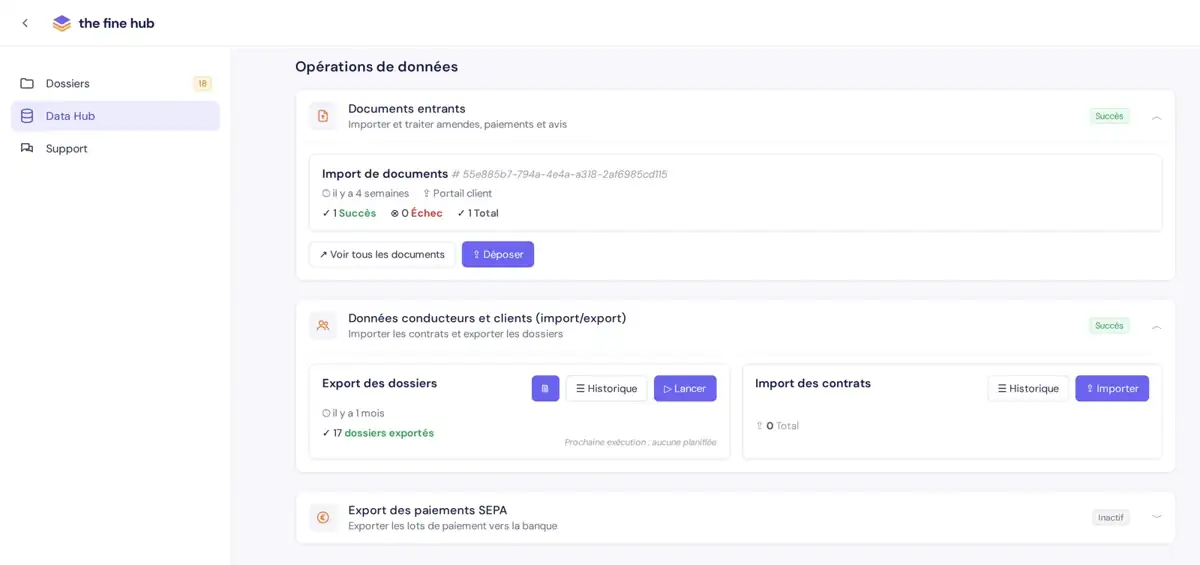Collapse the Données conducteurs et clients section

pos(1156,327)
